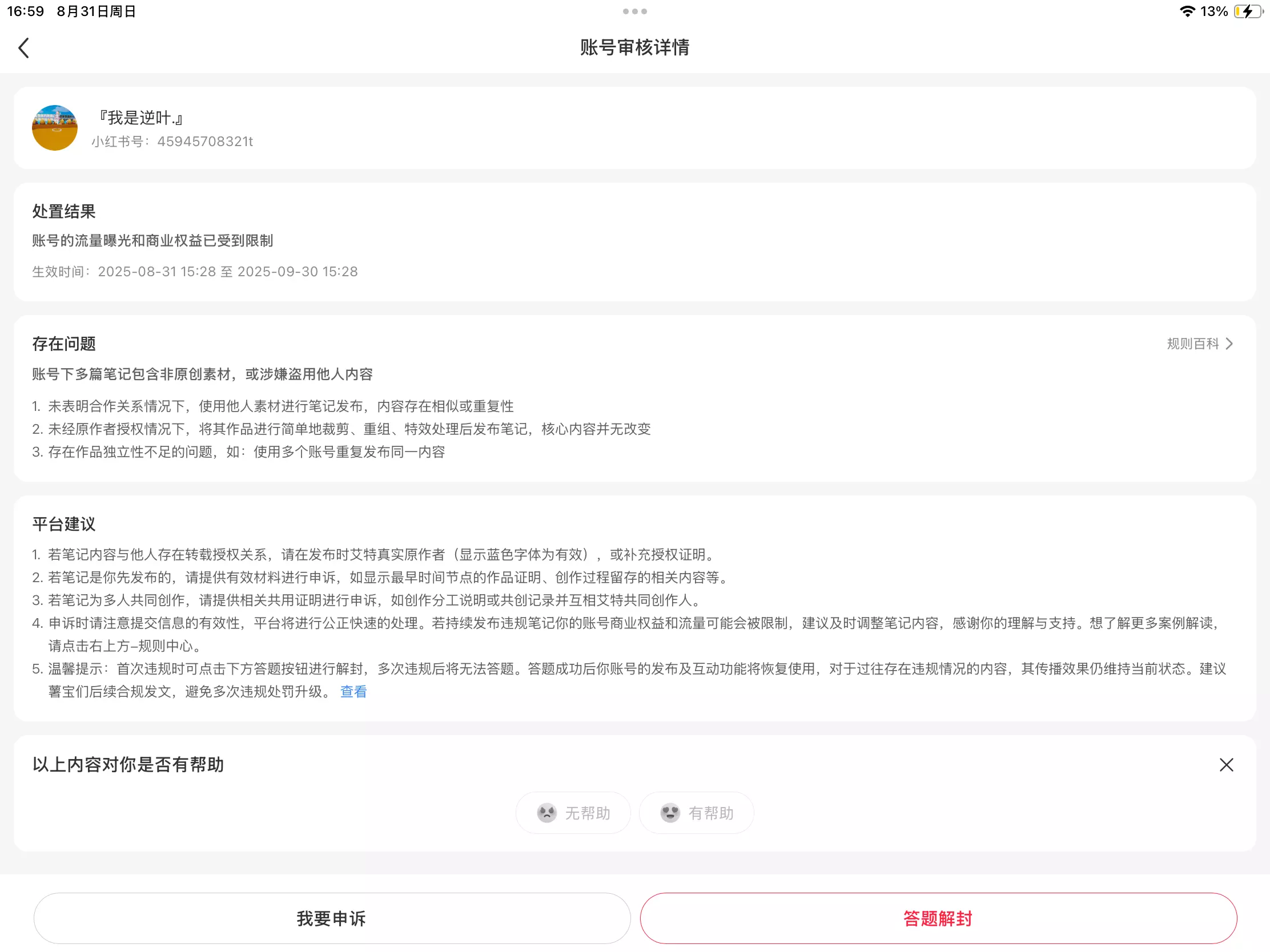Tap the battery charging icon
Viewport: 1270px width, 952px height.
(x=1248, y=11)
